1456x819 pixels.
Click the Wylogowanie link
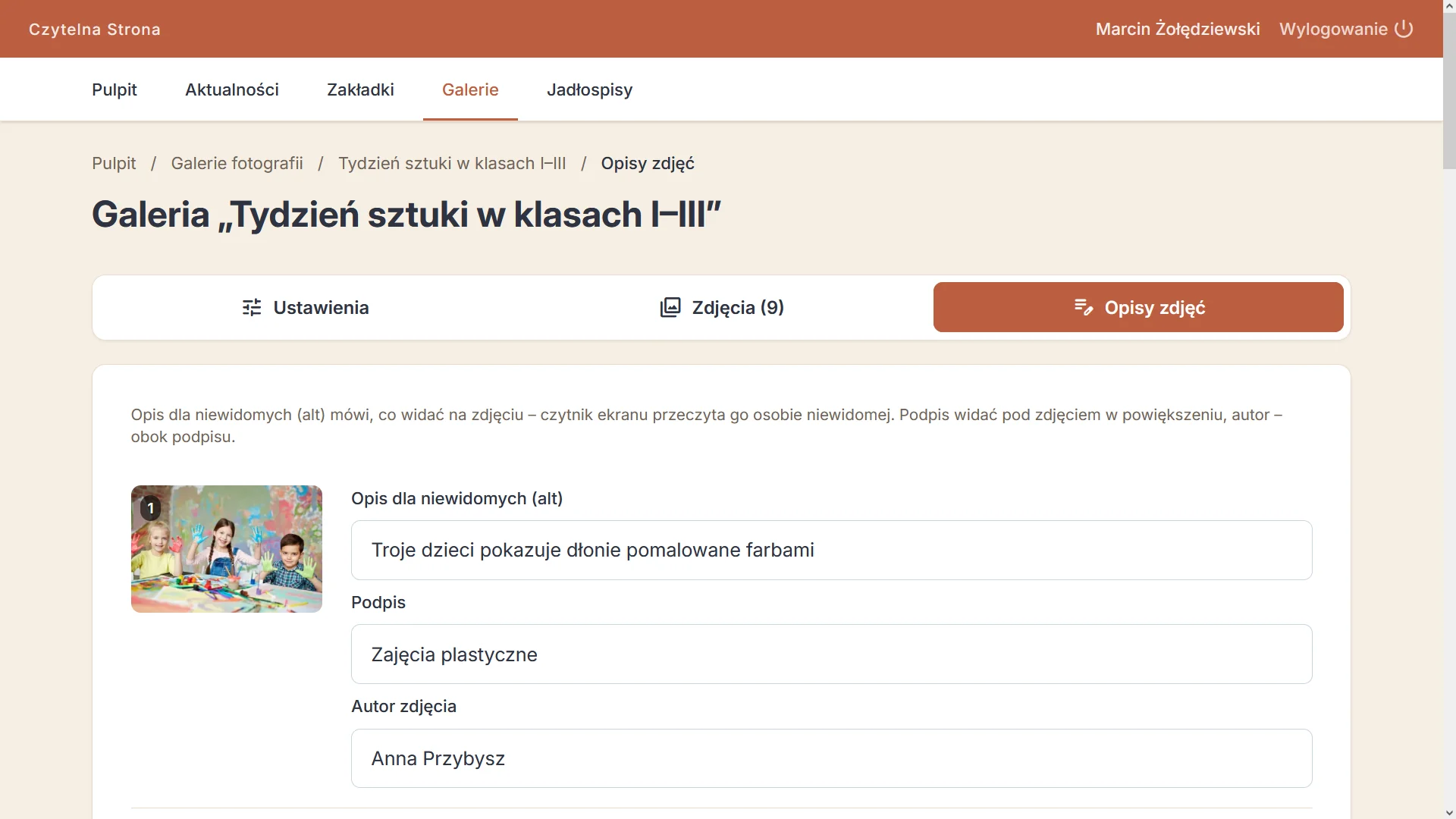pyautogui.click(x=1346, y=29)
